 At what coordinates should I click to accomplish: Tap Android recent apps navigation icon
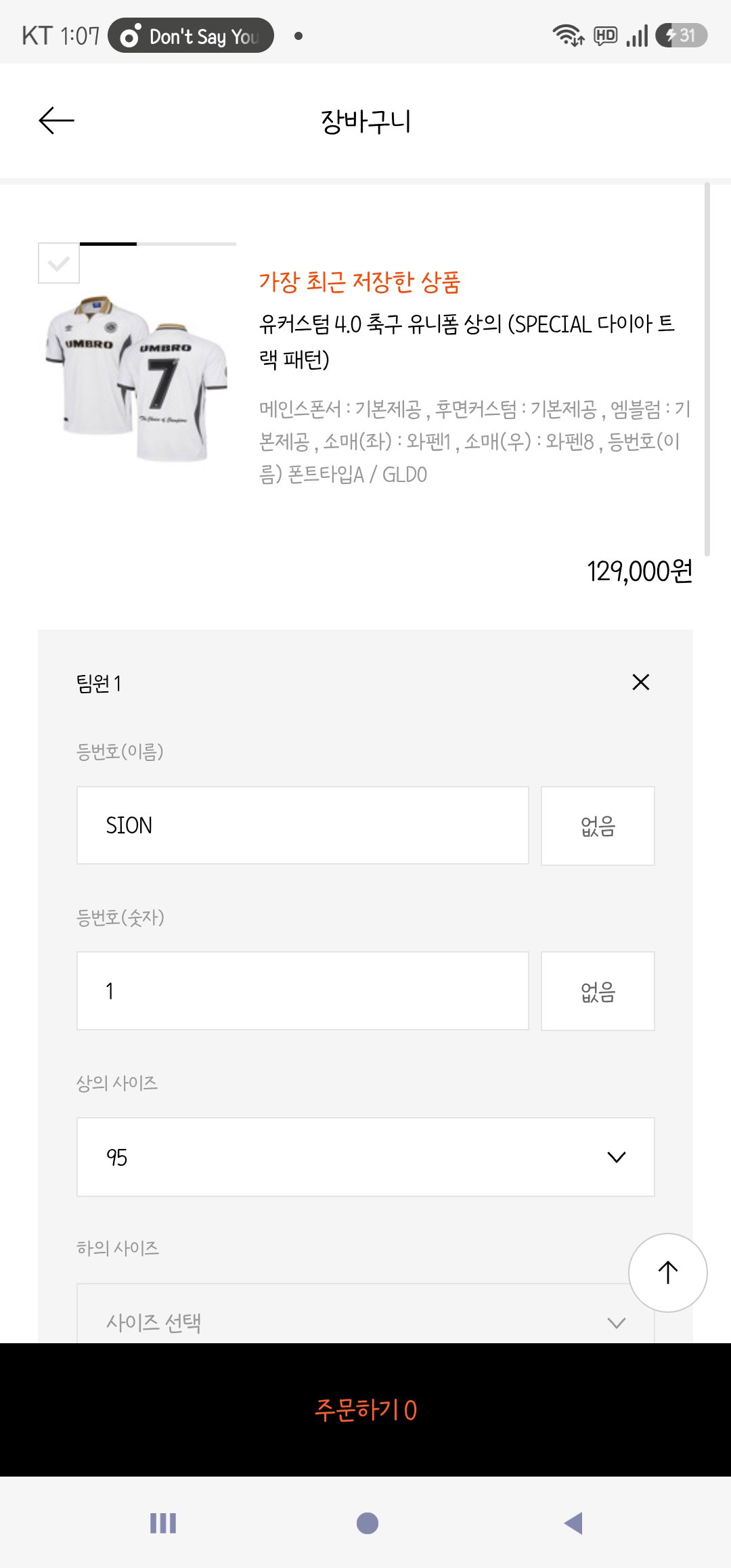coord(163,1523)
